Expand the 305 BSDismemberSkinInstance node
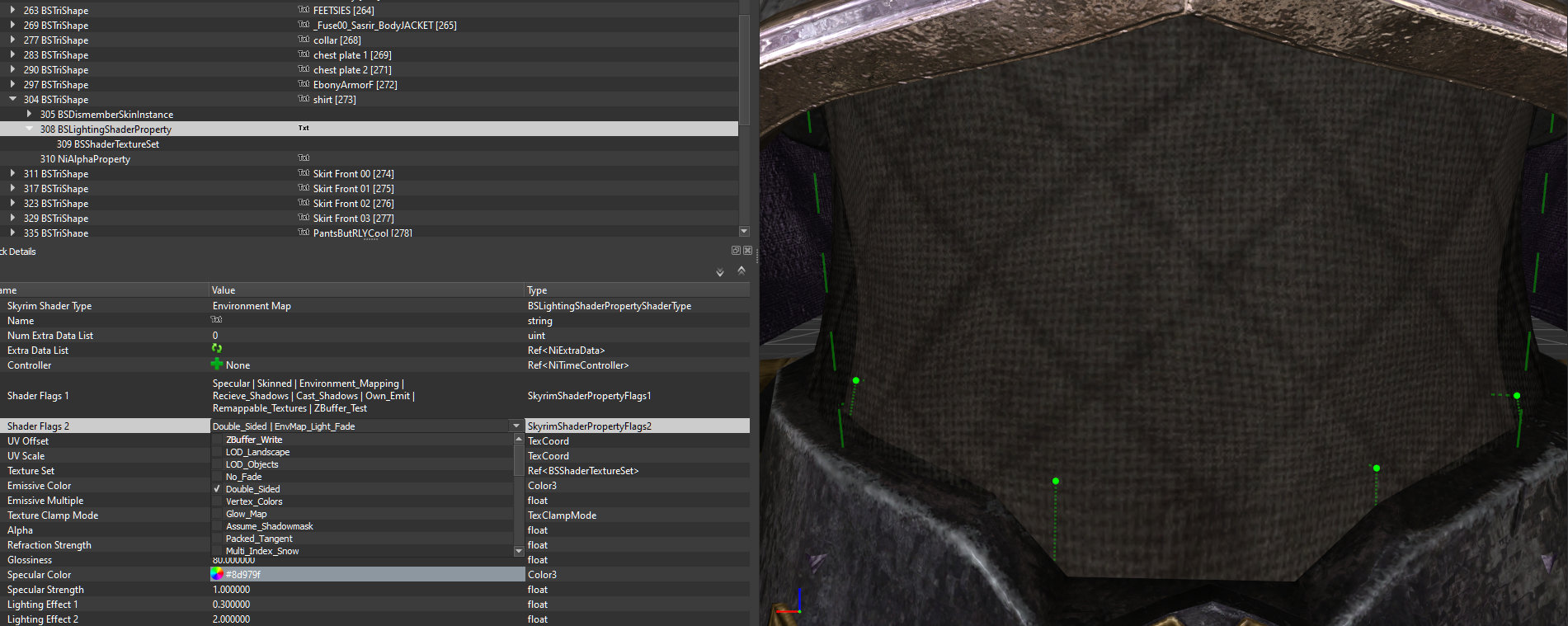 click(x=29, y=114)
